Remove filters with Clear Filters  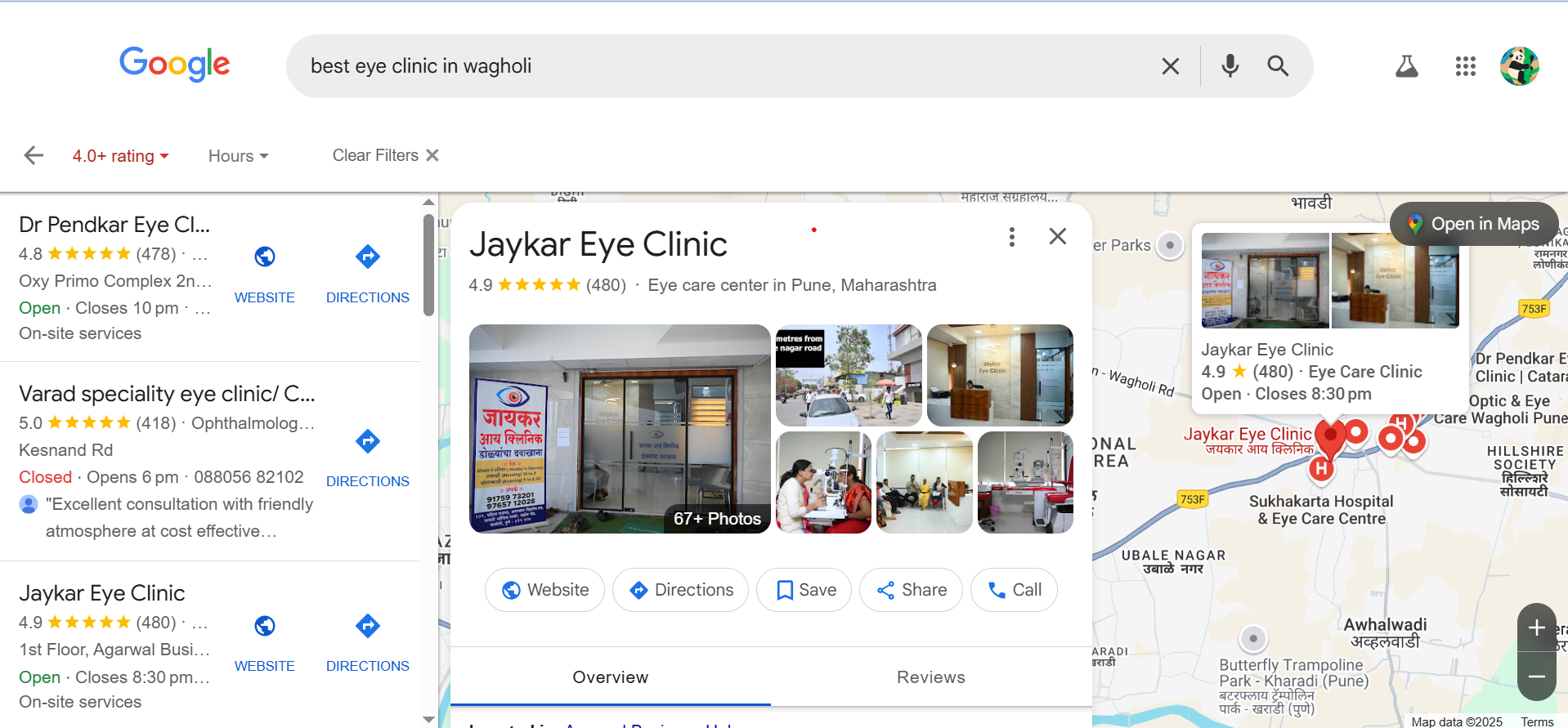click(x=385, y=155)
